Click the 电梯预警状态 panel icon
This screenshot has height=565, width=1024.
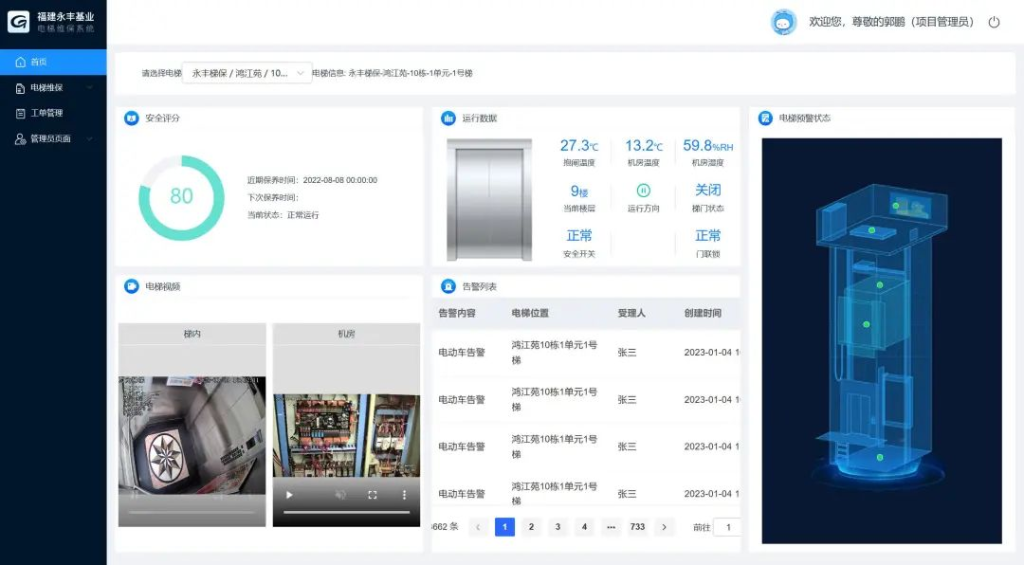tap(766, 118)
